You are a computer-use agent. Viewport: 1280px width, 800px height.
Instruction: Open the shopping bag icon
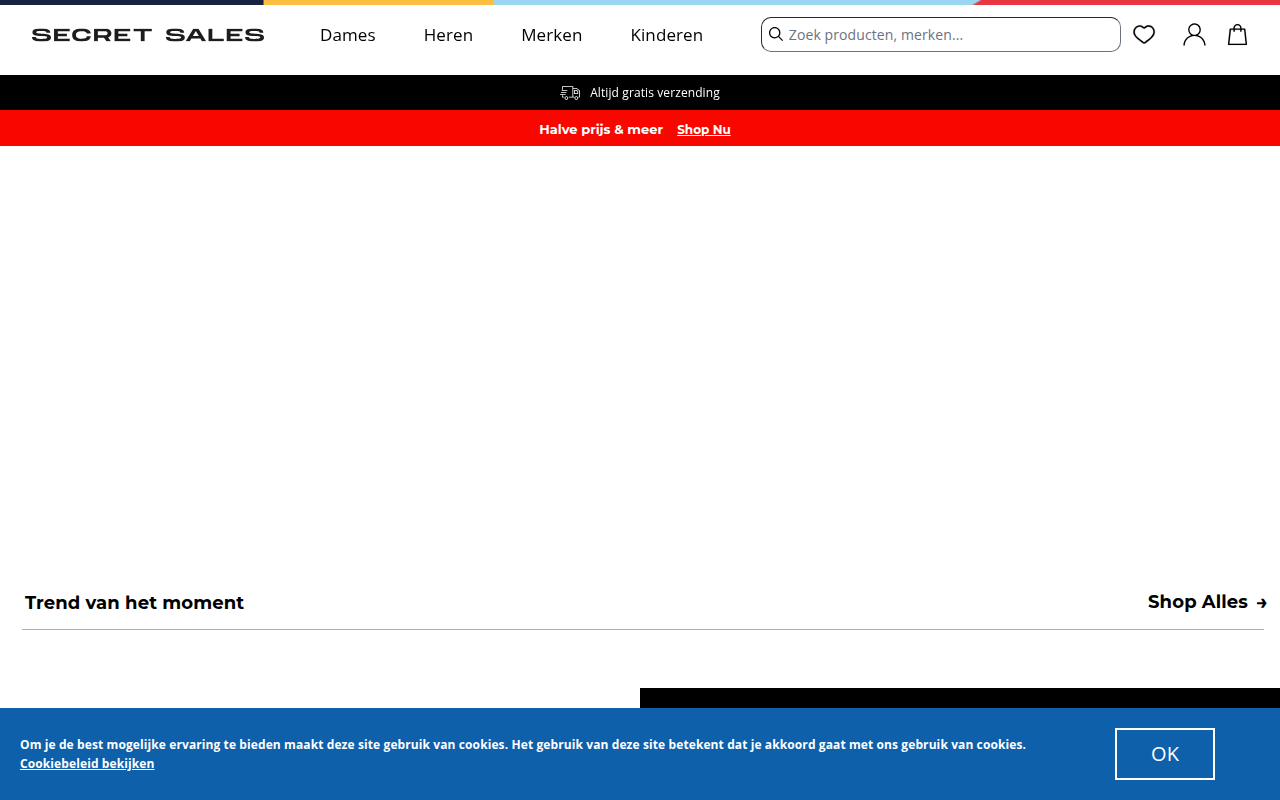(x=1238, y=35)
